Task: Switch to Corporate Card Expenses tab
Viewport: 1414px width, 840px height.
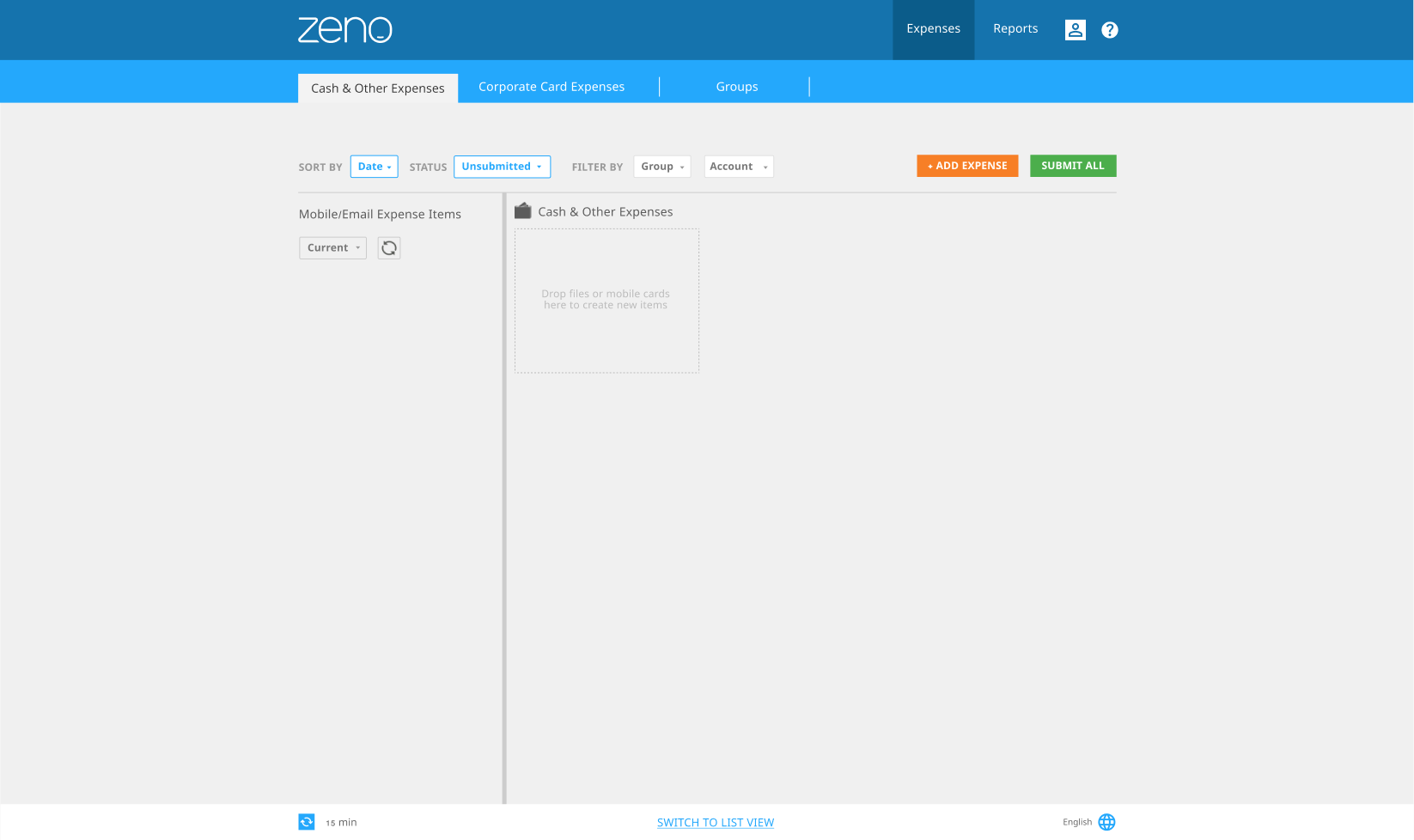Action: pyautogui.click(x=551, y=87)
